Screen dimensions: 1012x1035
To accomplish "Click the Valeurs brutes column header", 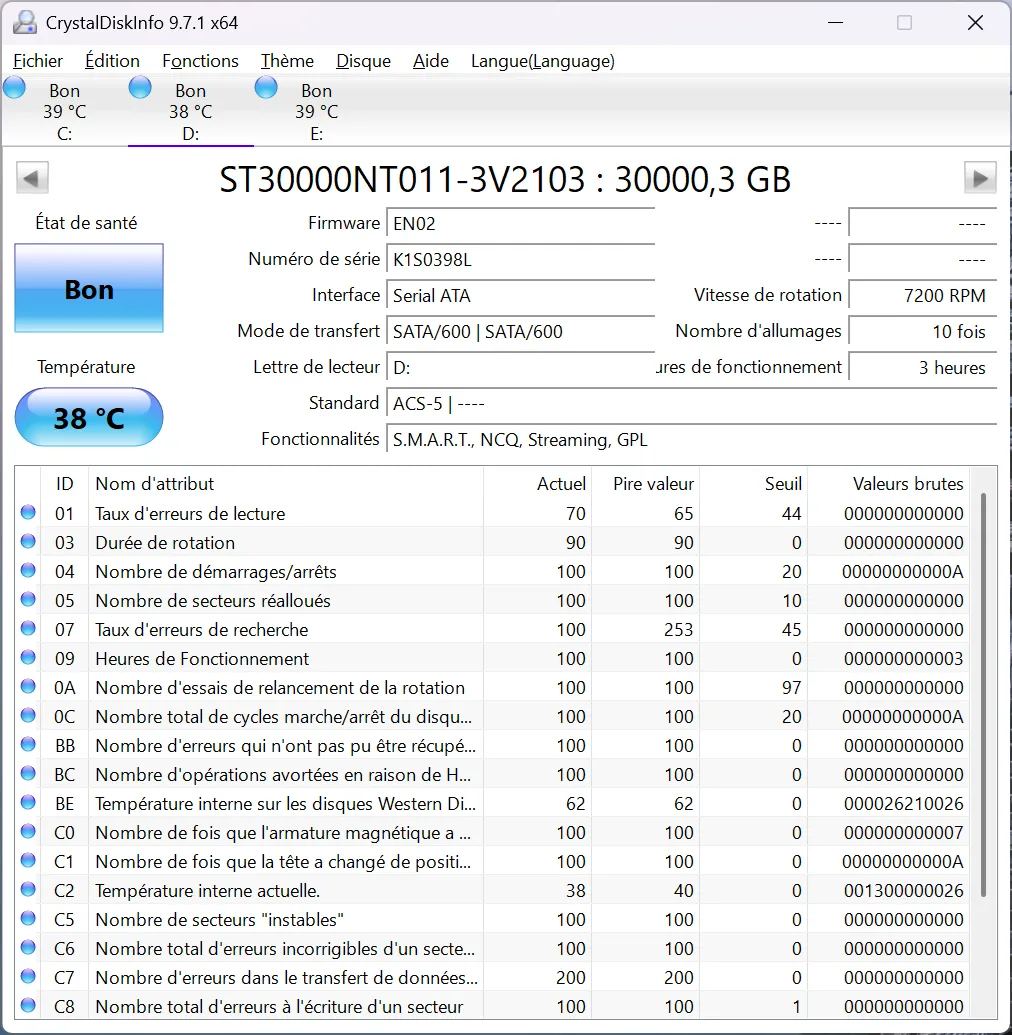I will tap(907, 484).
